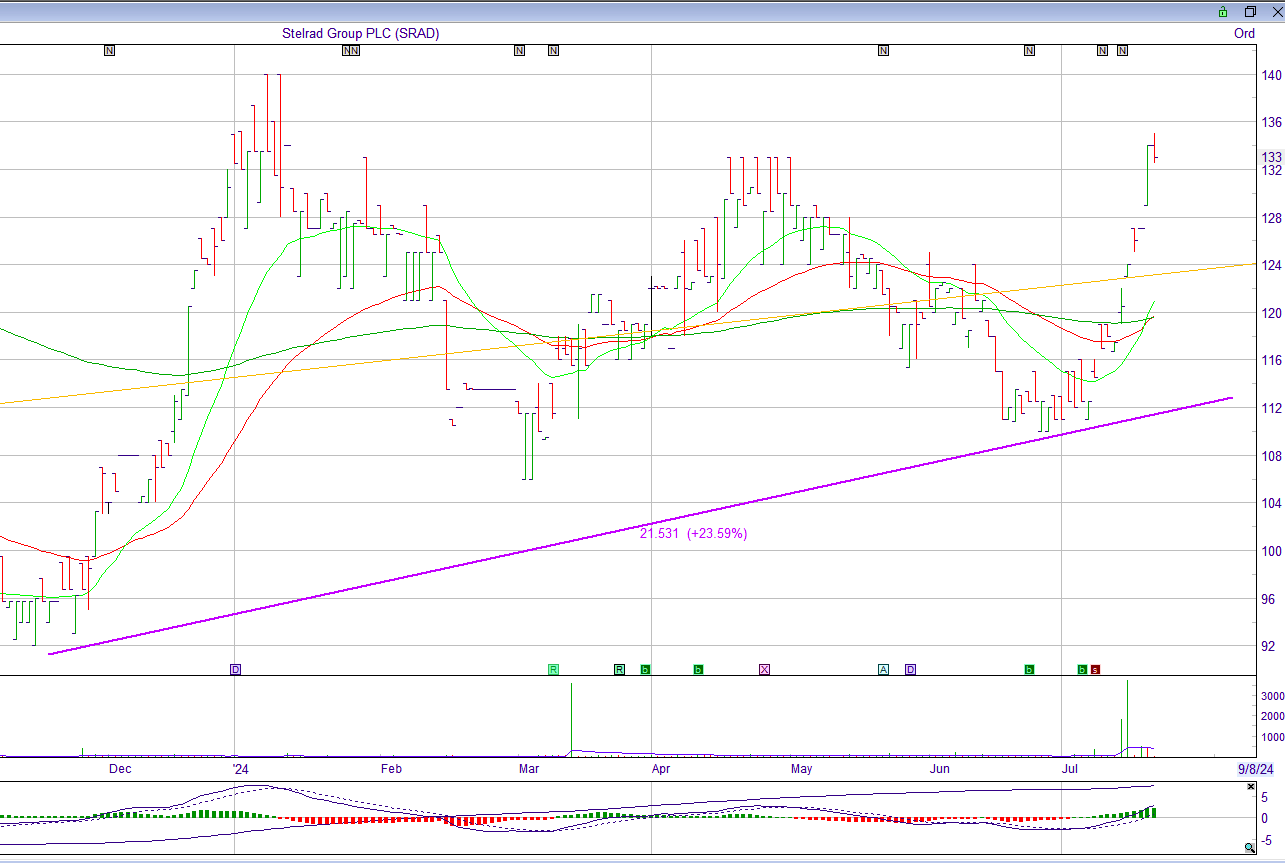Viewport: 1285px width, 863px height.
Task: Open the purple X ex-dividend event marker
Action: (765, 669)
